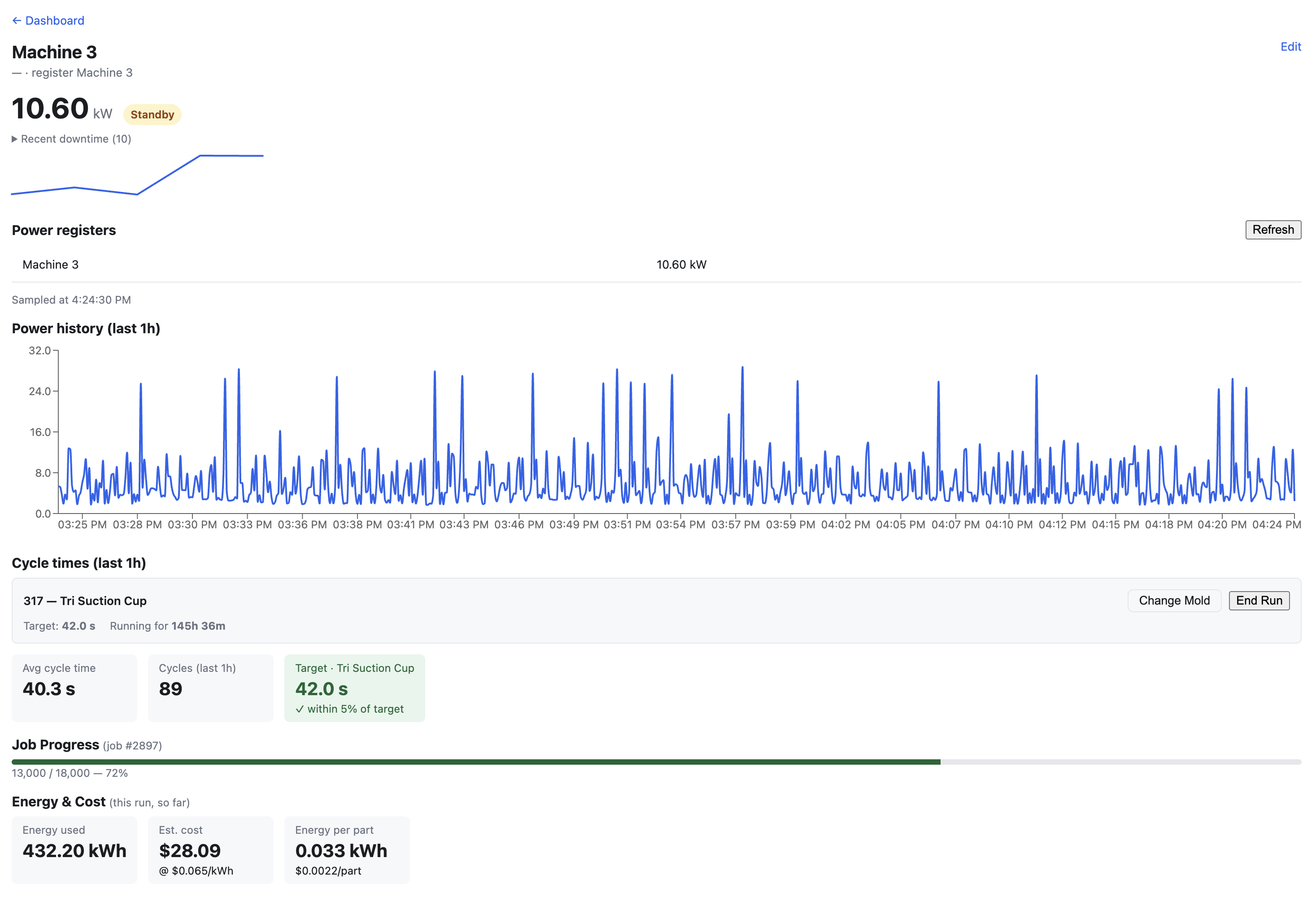The image size is (1316, 897).
Task: Click the 03:25 PM axis label
Action: pyautogui.click(x=82, y=524)
